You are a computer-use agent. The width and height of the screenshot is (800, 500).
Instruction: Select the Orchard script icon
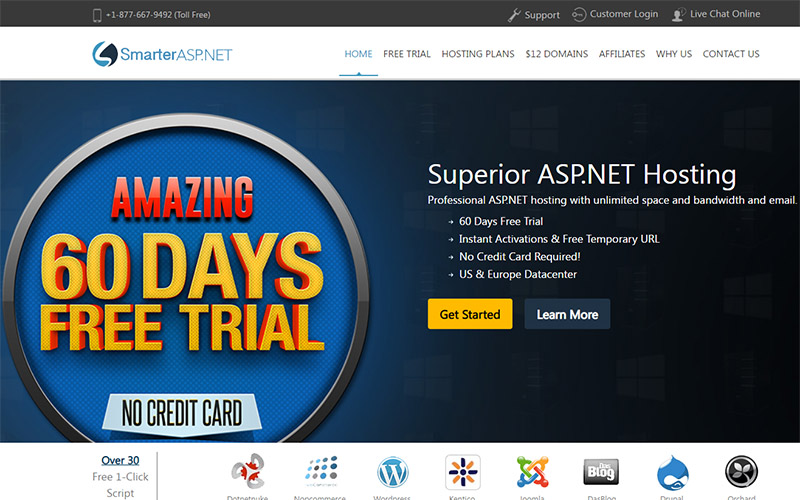click(x=741, y=472)
